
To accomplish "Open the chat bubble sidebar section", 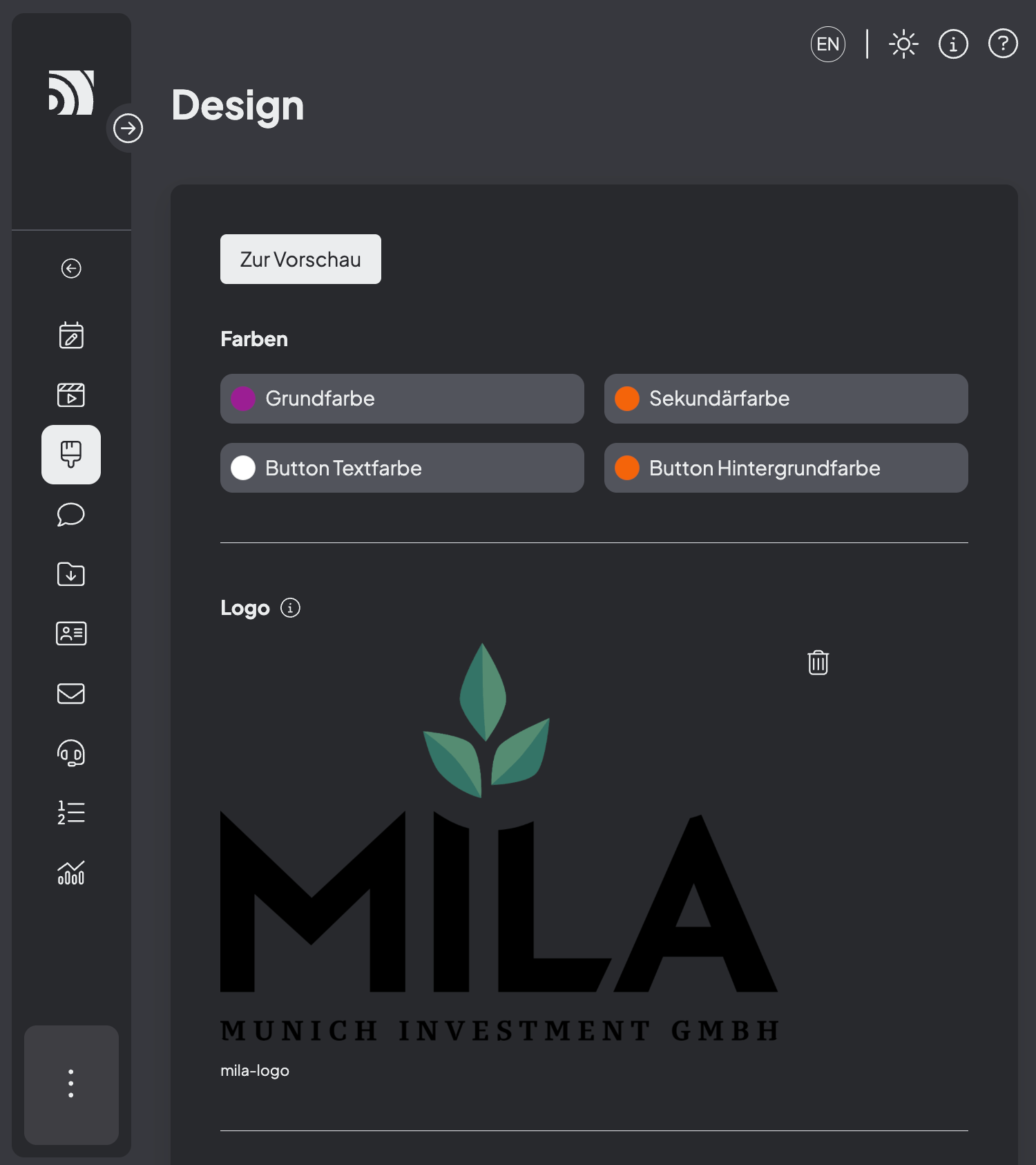I will point(71,515).
